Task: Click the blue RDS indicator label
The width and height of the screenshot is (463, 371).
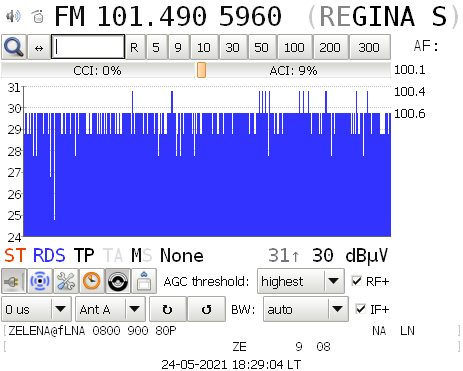Action: click(x=49, y=256)
